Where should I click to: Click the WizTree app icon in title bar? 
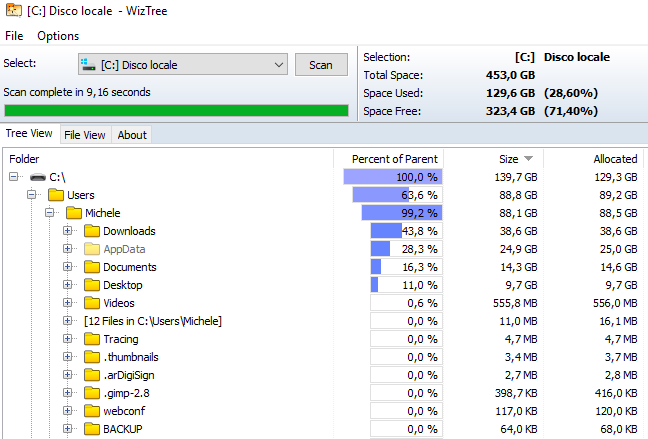coord(14,10)
